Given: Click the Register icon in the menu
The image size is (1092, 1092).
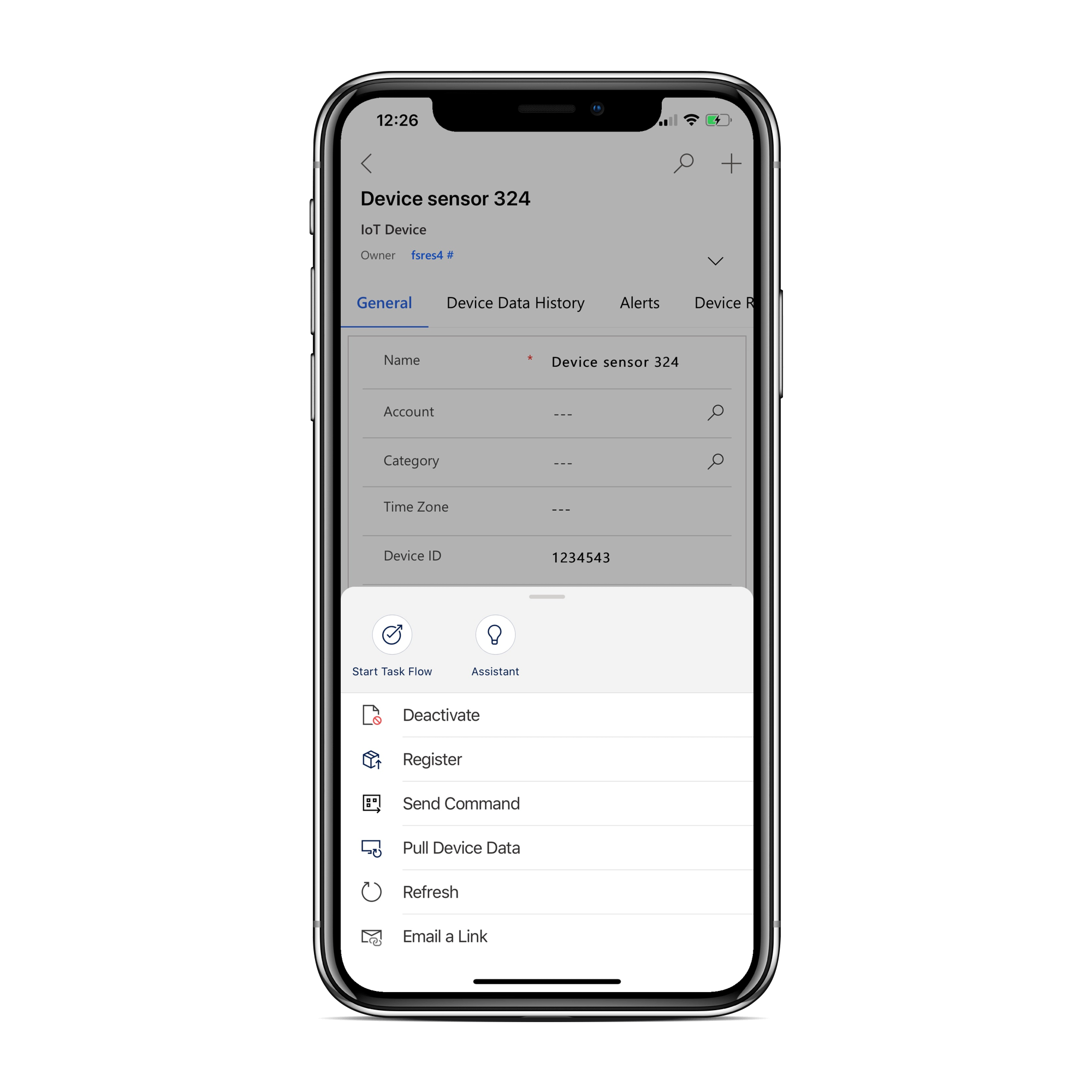Looking at the screenshot, I should click(372, 756).
